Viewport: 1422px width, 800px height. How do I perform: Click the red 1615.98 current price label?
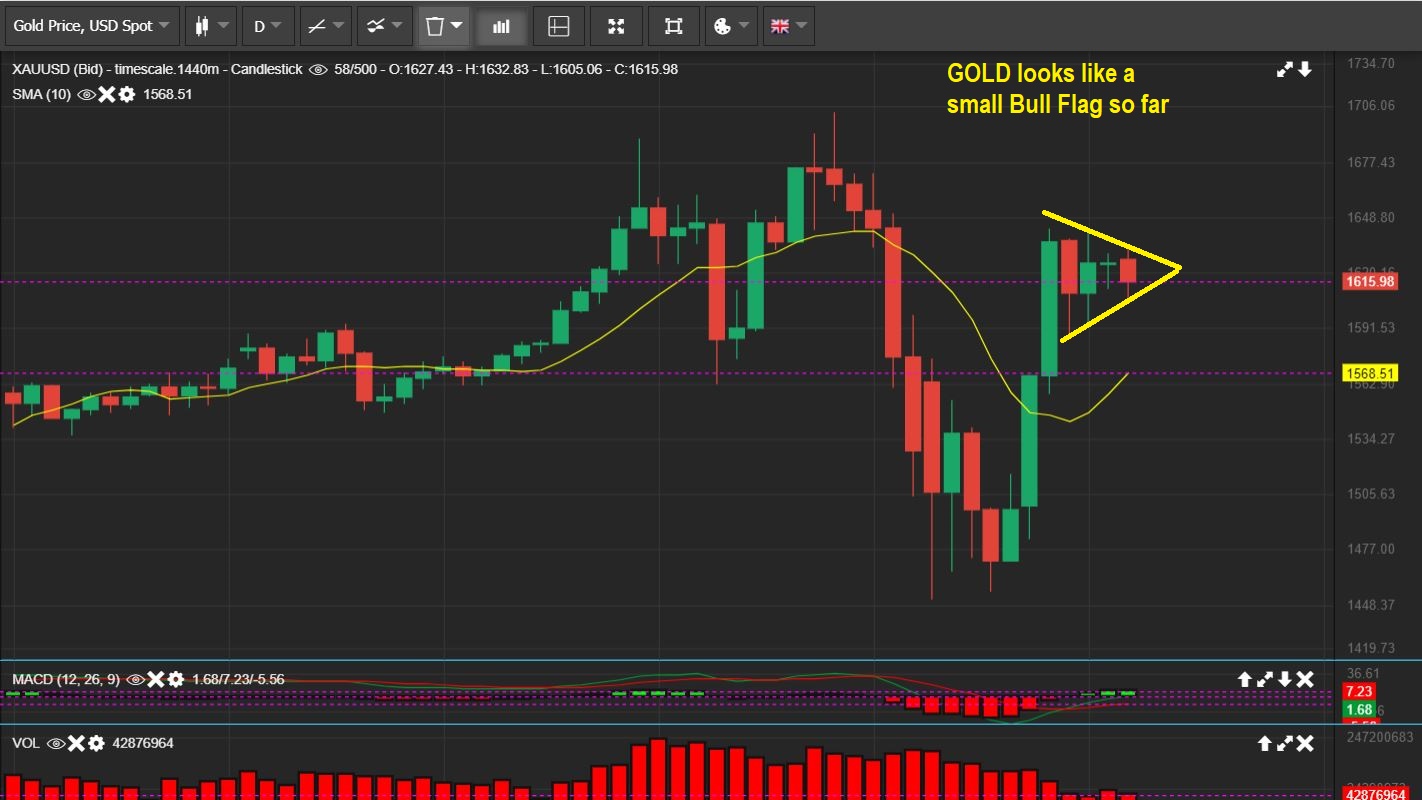[1370, 282]
